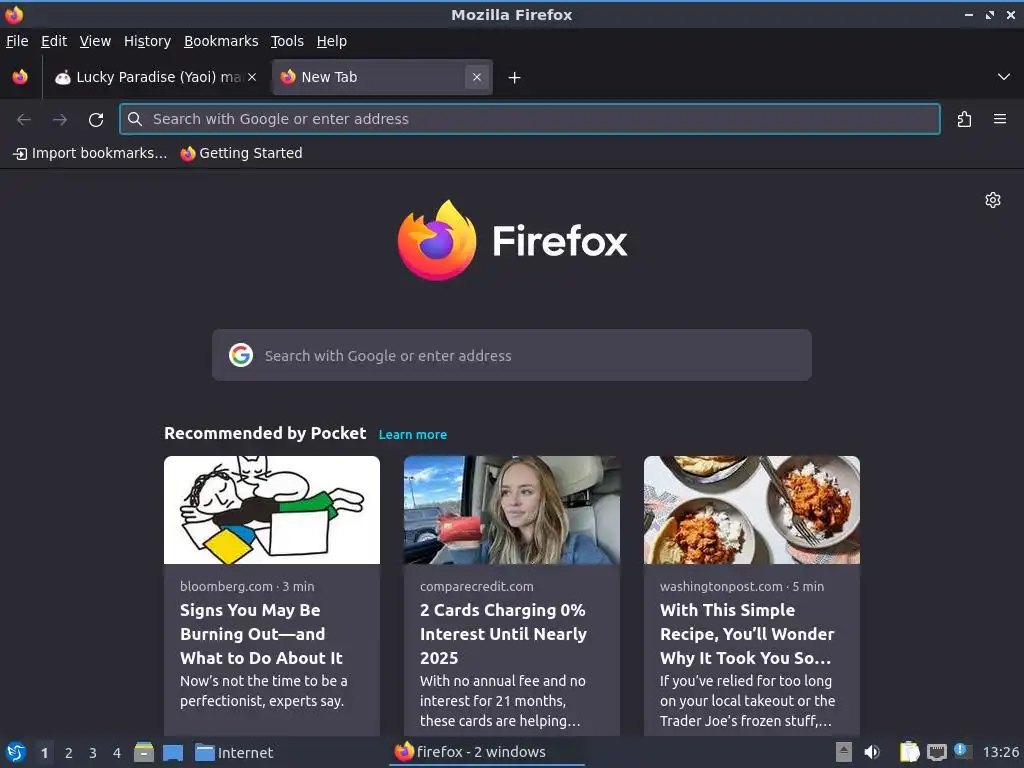
Task: Close the Lucky Paradise tab
Action: pyautogui.click(x=252, y=77)
